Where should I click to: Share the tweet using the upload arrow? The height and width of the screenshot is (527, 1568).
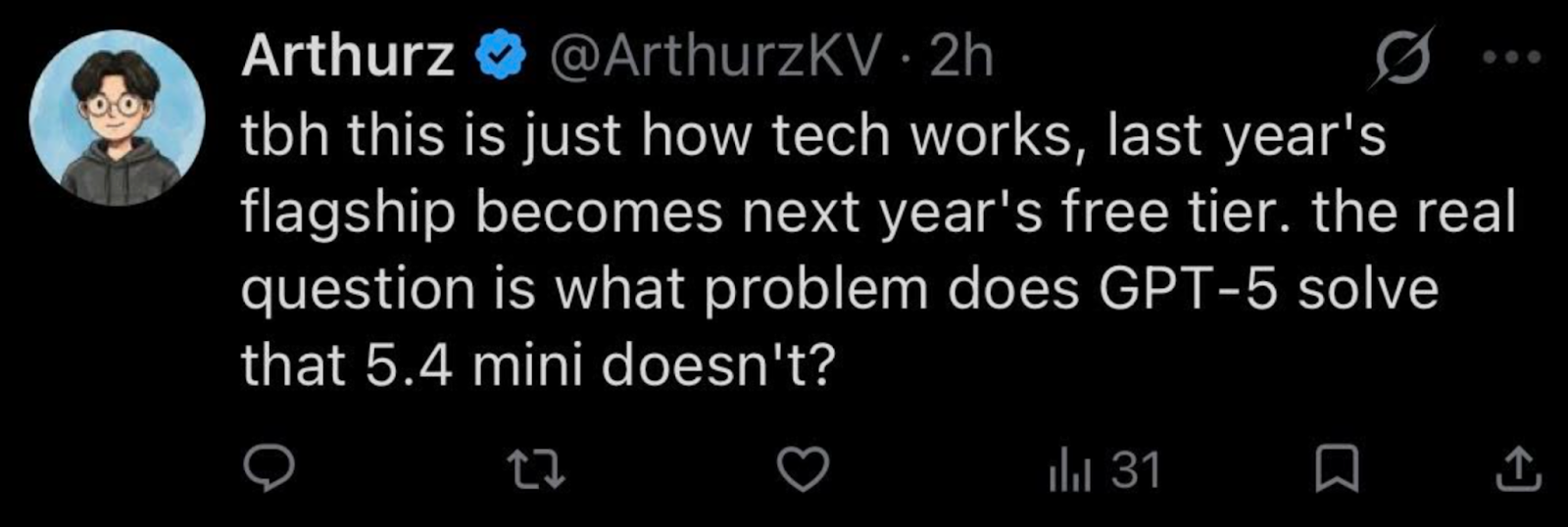(x=1517, y=469)
